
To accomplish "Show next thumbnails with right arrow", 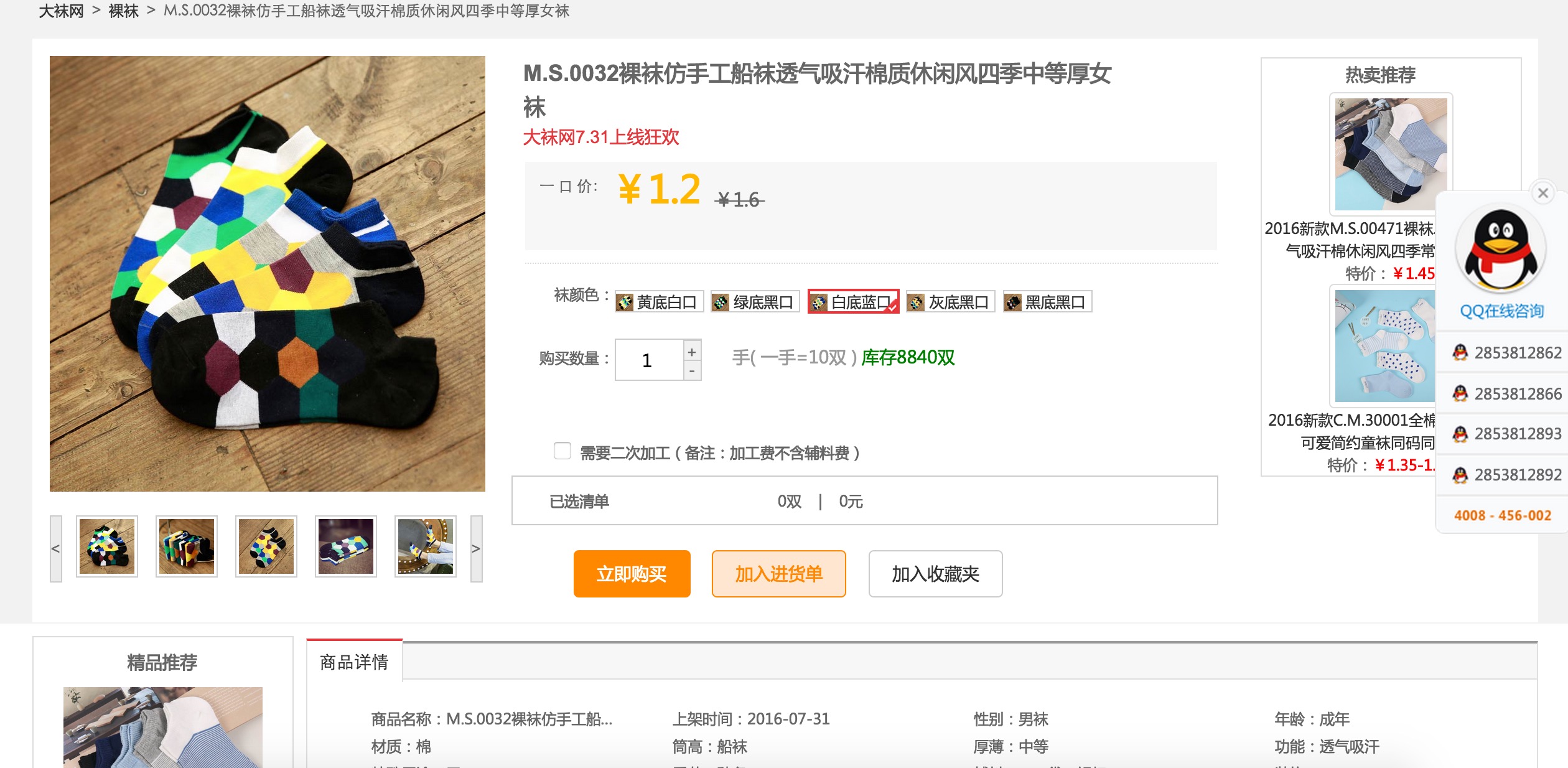I will click(476, 548).
